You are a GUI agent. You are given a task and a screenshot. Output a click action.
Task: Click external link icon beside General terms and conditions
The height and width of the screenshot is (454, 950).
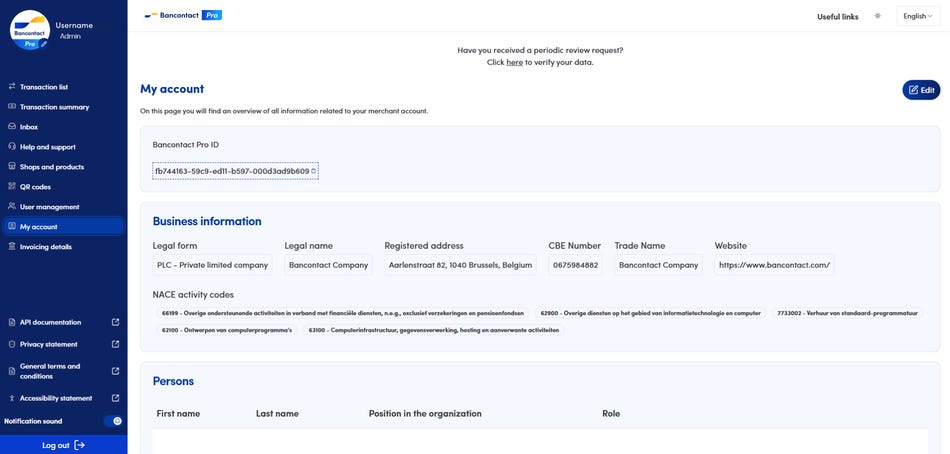point(115,371)
